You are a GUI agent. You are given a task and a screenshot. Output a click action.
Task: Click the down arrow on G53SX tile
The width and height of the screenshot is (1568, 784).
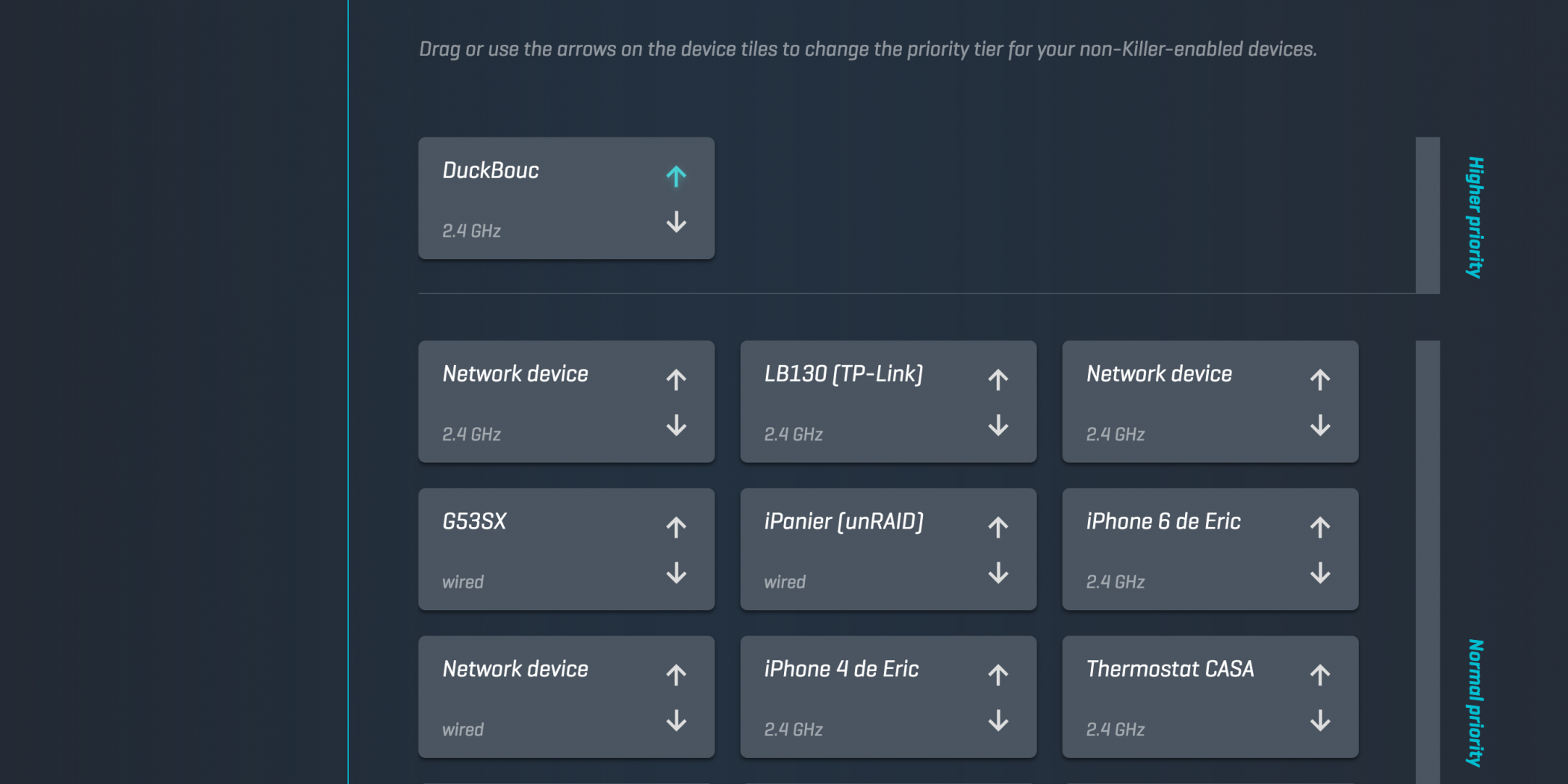(x=676, y=573)
